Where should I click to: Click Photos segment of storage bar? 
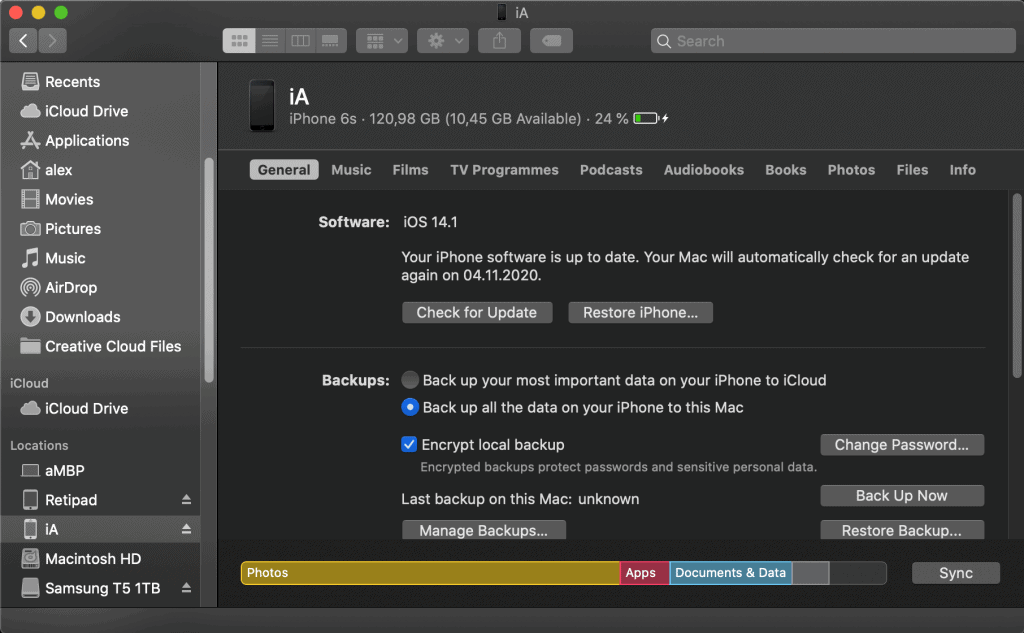coord(430,573)
